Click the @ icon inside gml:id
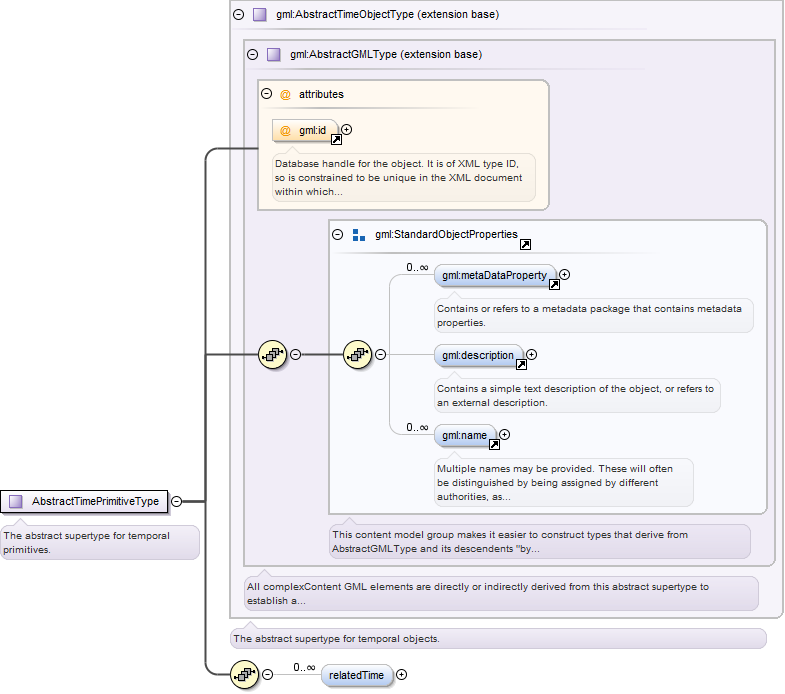785x694 pixels. (x=285, y=131)
